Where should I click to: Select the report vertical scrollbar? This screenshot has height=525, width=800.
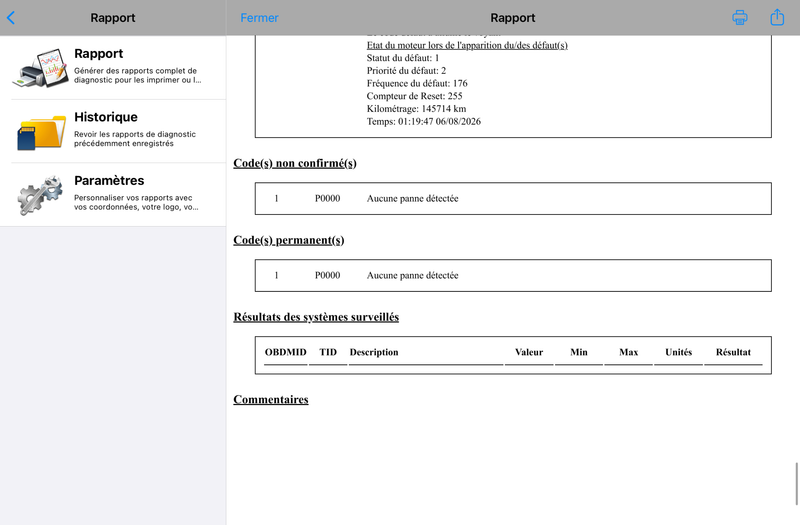pyautogui.click(x=796, y=484)
